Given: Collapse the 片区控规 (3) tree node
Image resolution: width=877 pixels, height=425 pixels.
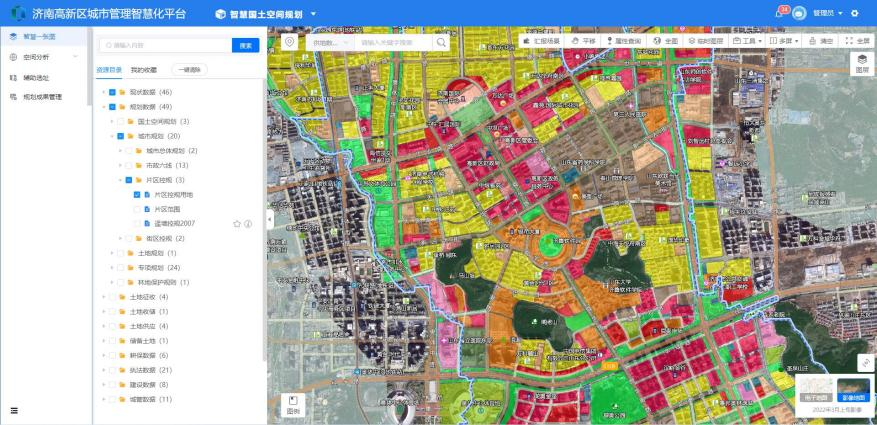Looking at the screenshot, I should point(120,180).
